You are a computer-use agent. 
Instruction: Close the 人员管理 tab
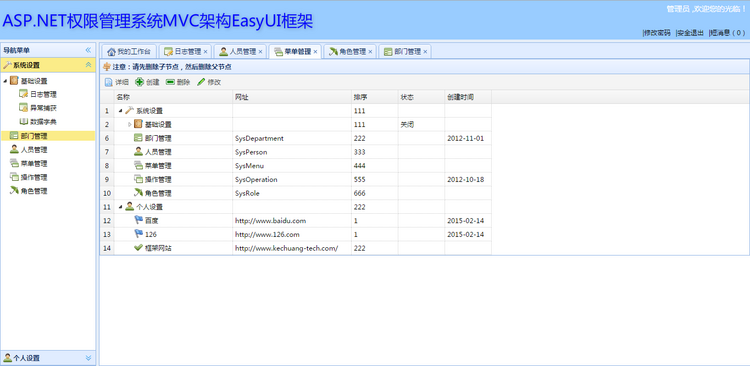click(261, 52)
